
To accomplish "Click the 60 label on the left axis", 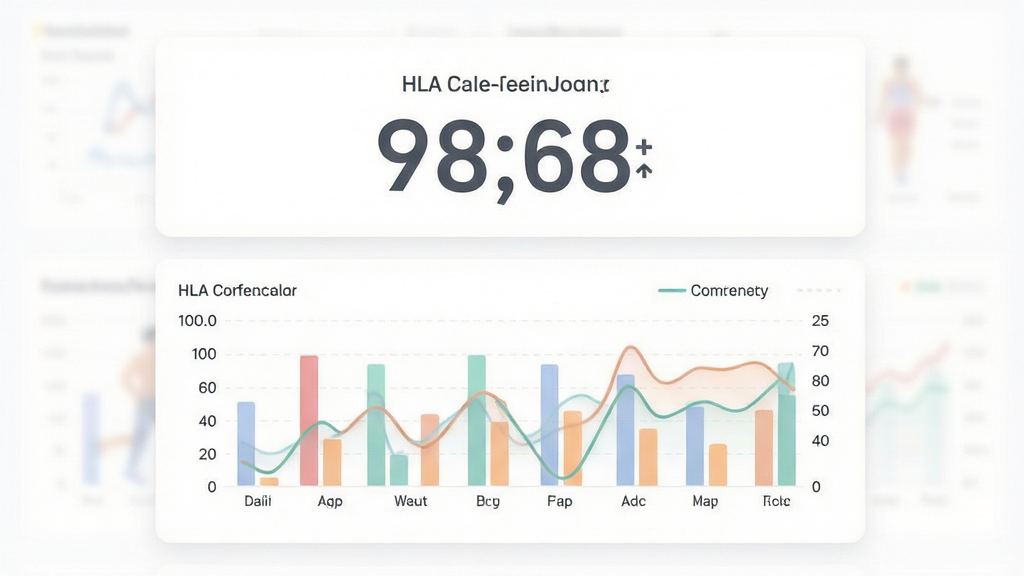I will pos(207,388).
